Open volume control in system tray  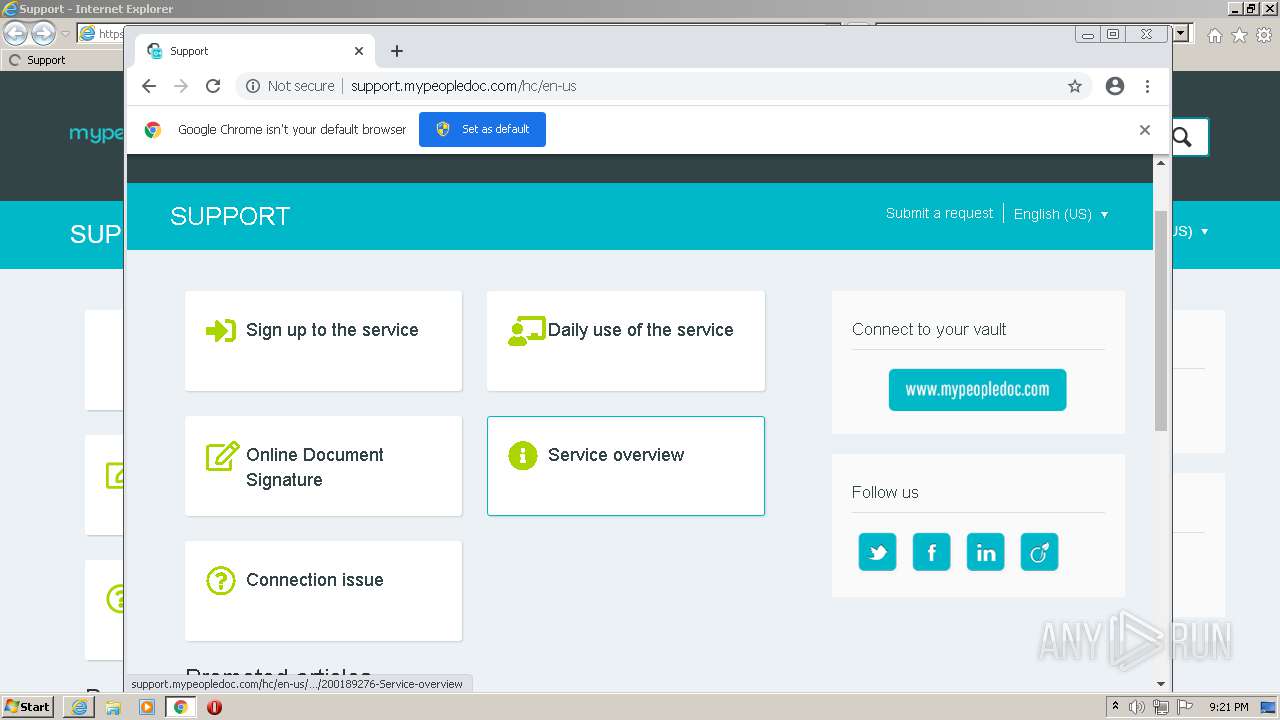coord(1137,707)
